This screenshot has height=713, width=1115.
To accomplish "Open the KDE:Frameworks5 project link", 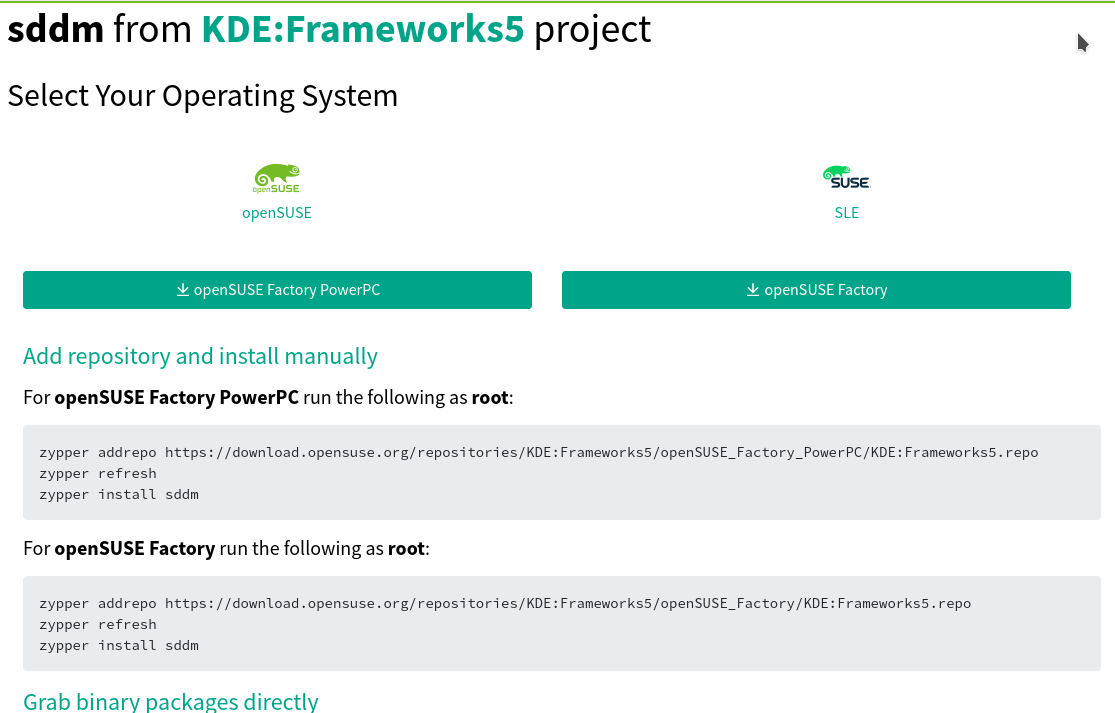I will [364, 29].
